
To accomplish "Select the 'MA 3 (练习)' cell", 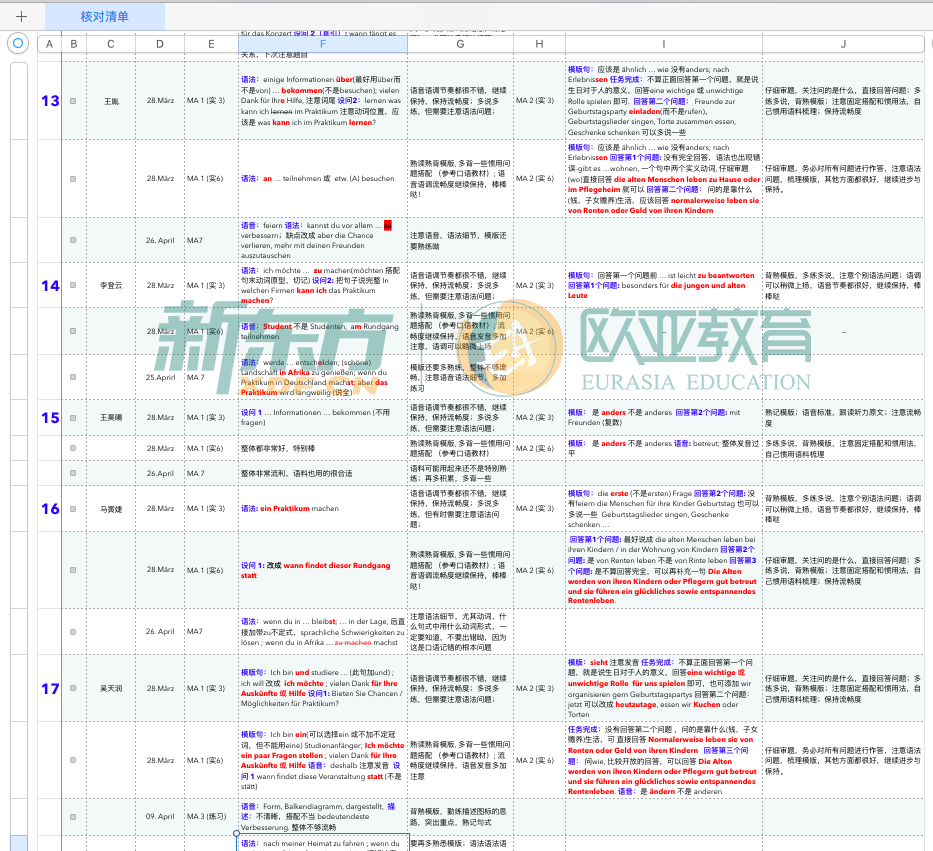I will coord(211,816).
